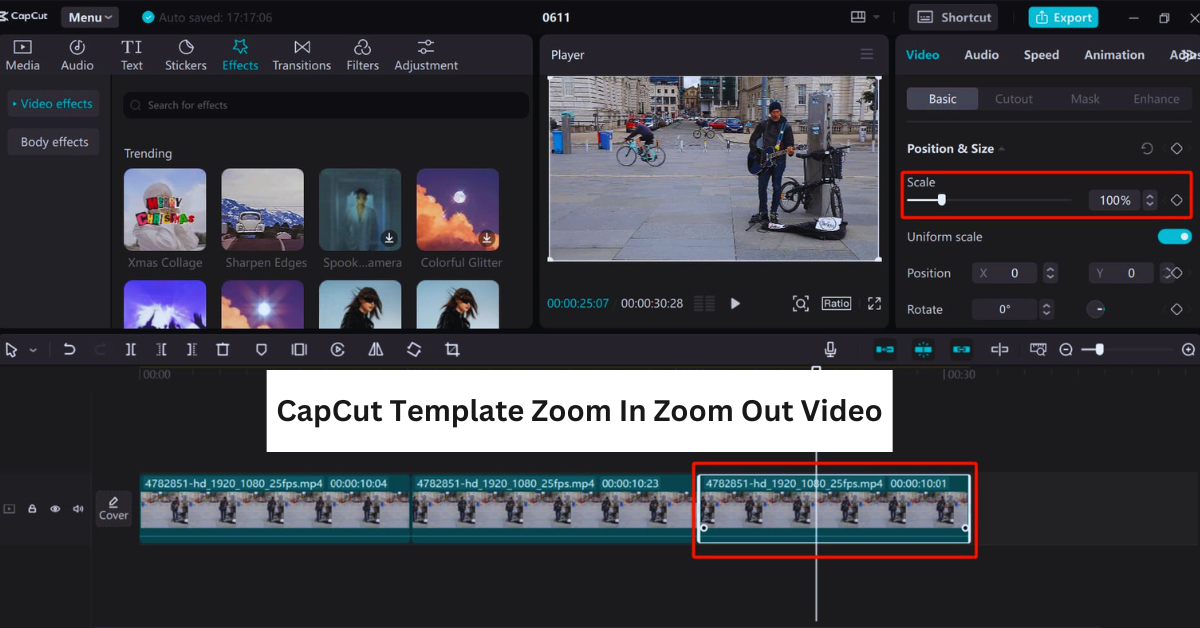Collapse the Position & Size section
This screenshot has width=1200, height=628.
(x=1002, y=149)
